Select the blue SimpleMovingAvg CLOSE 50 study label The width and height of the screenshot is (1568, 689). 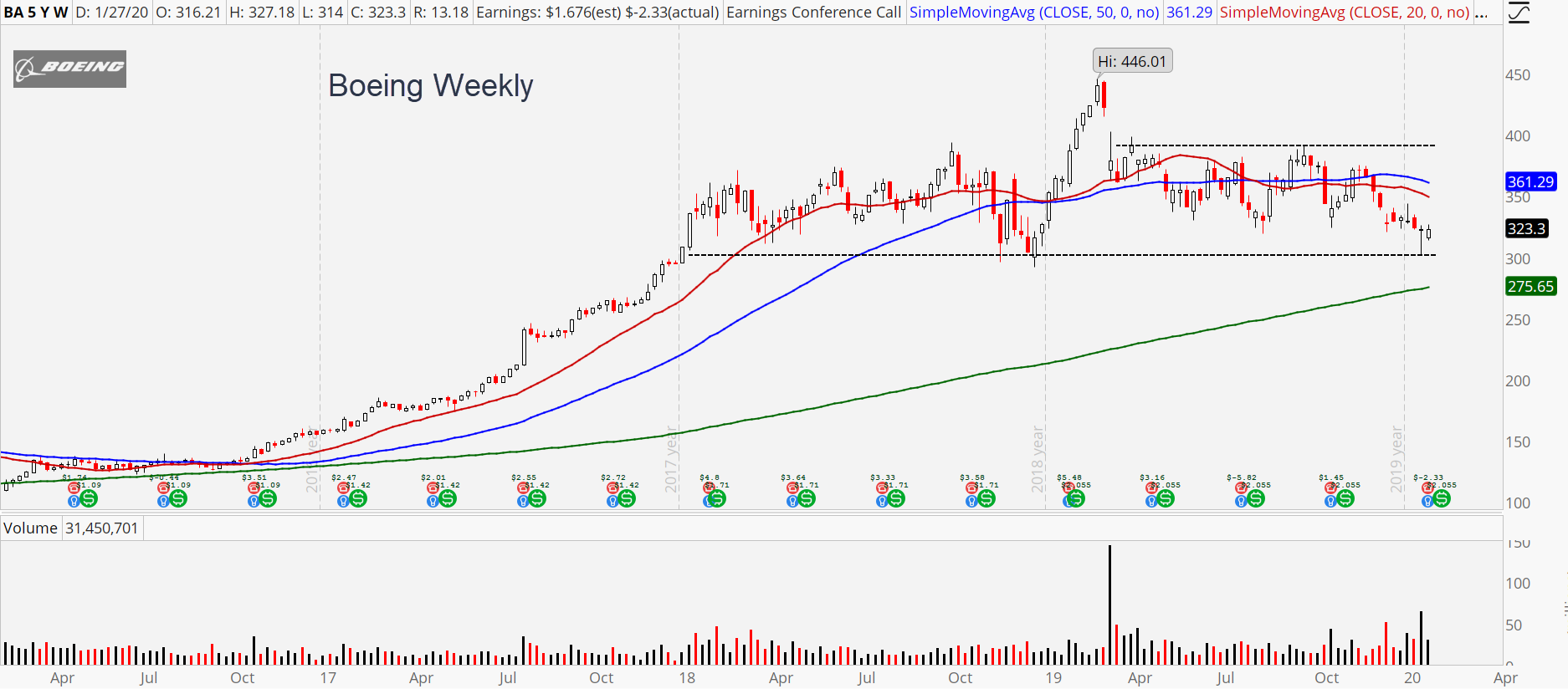(x=1034, y=13)
